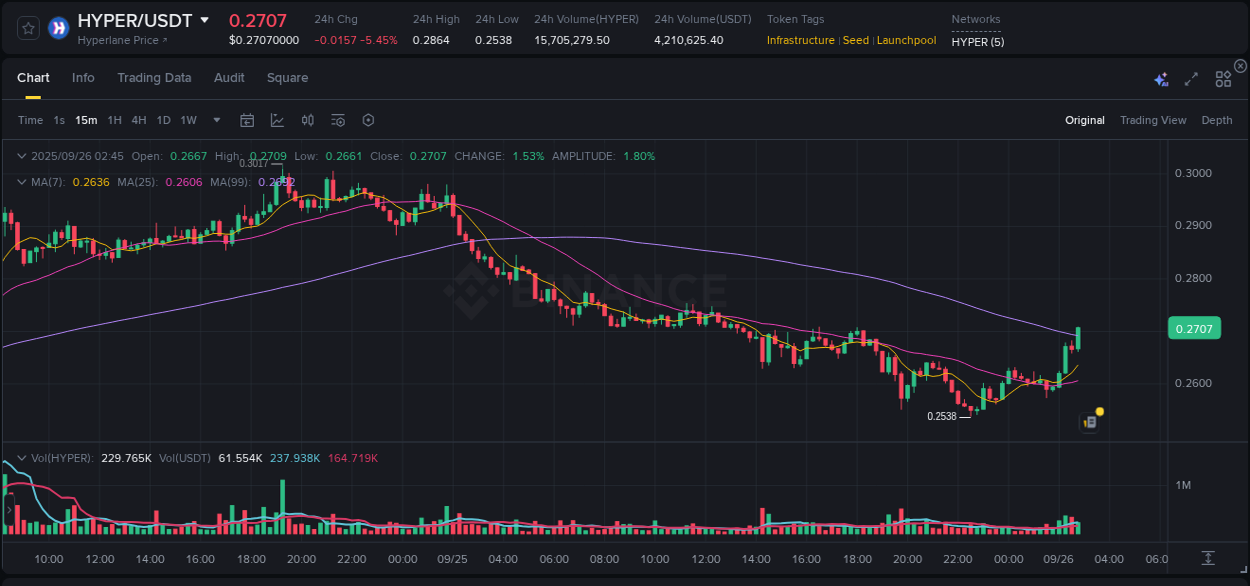Collapse the MA indicator values row
The image size is (1250, 586).
[22, 182]
